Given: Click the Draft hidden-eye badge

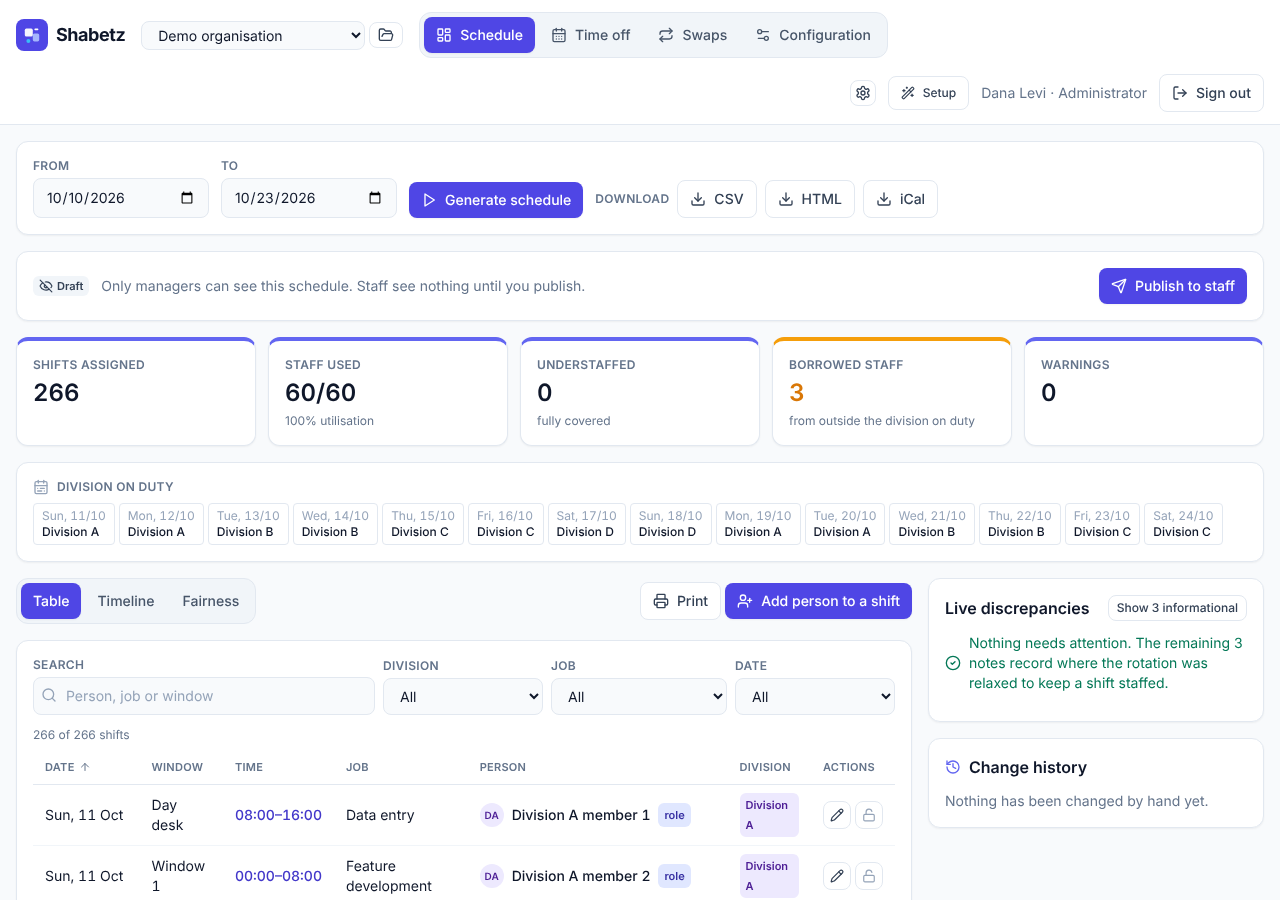Looking at the screenshot, I should click(61, 286).
